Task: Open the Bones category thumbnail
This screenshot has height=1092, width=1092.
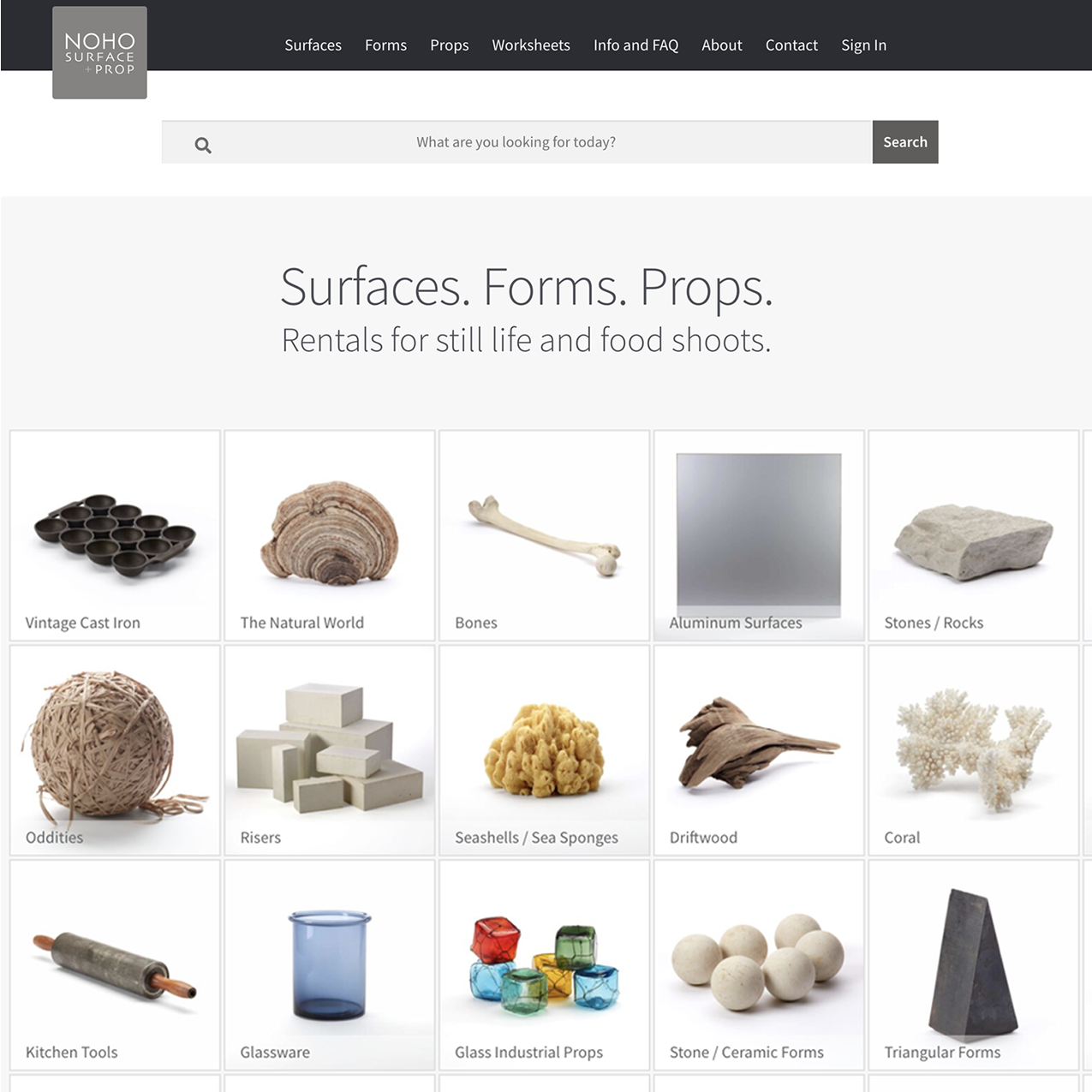Action: pos(545,535)
